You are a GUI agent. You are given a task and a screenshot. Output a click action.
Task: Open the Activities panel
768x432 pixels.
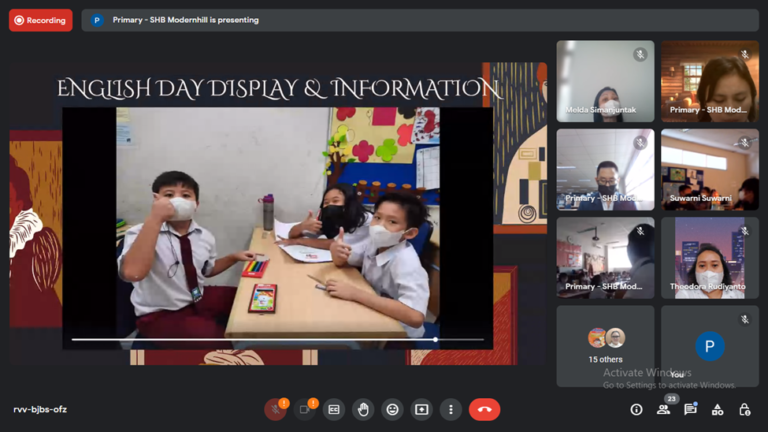point(717,410)
